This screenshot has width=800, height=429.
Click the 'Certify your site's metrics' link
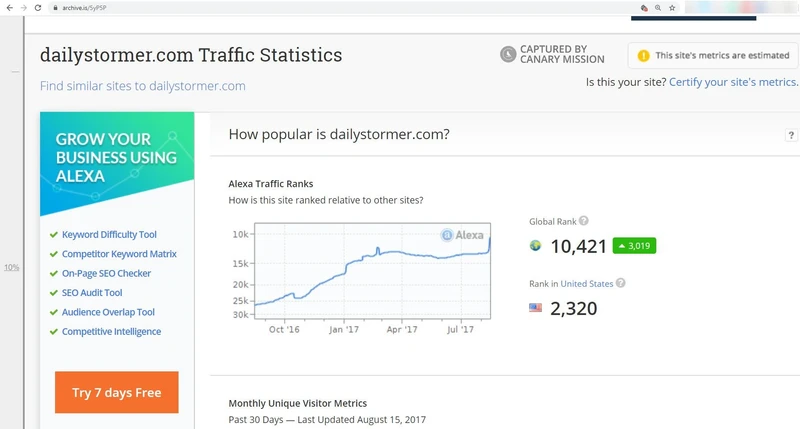coord(733,82)
